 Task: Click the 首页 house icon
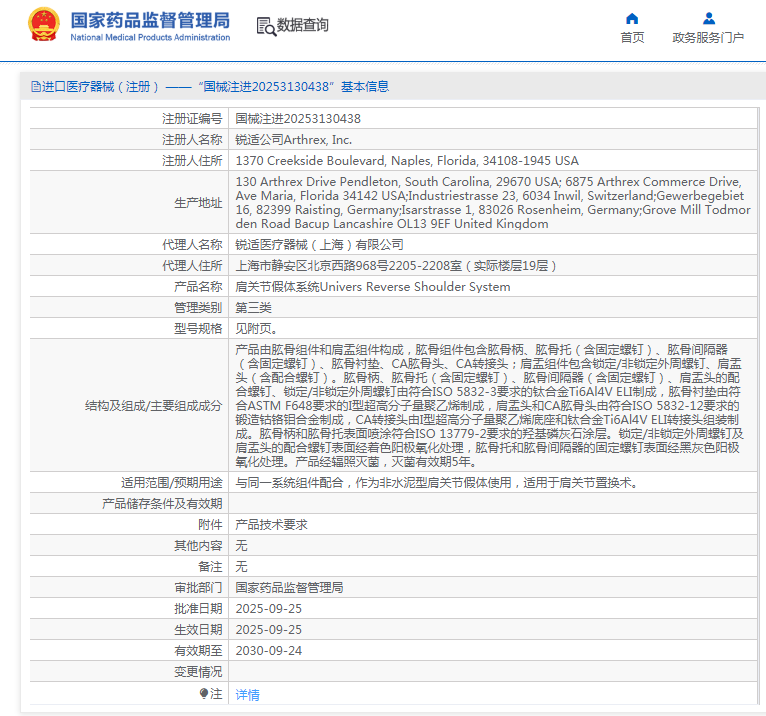click(x=632, y=18)
